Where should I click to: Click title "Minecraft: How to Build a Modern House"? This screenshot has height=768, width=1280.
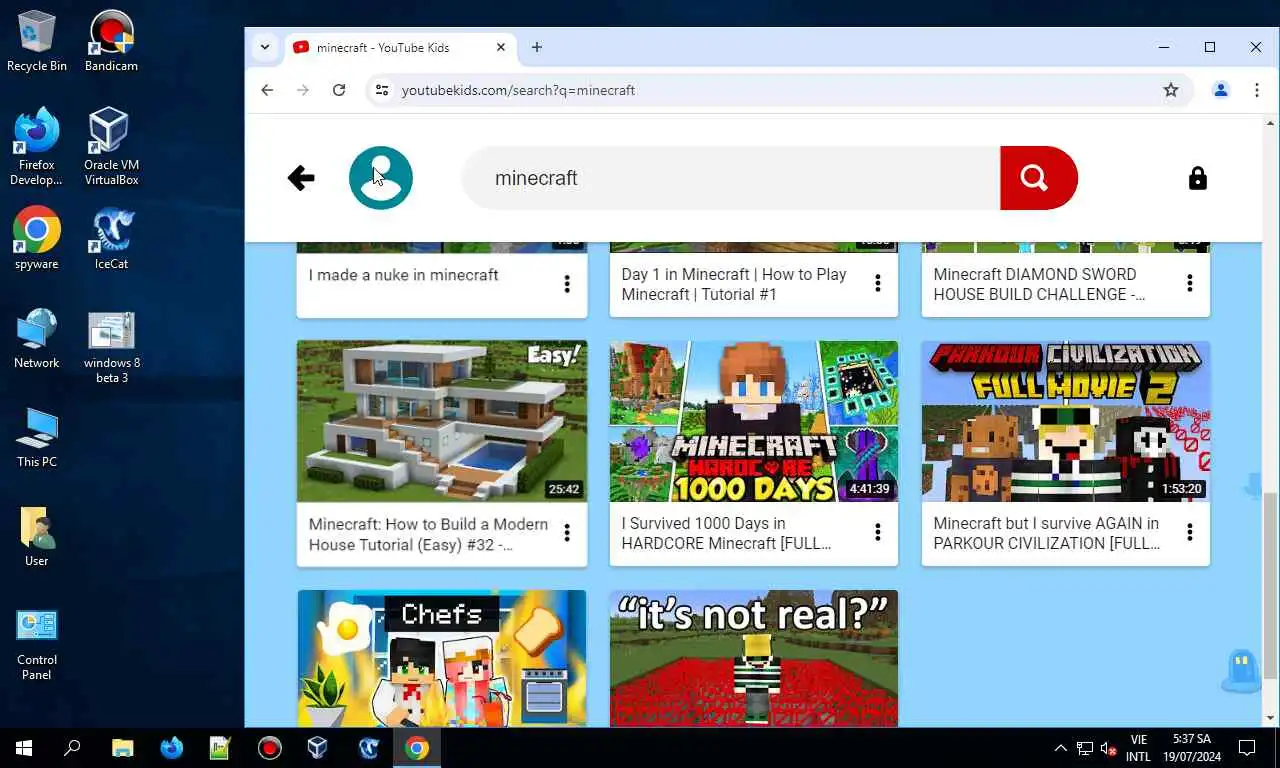428,534
